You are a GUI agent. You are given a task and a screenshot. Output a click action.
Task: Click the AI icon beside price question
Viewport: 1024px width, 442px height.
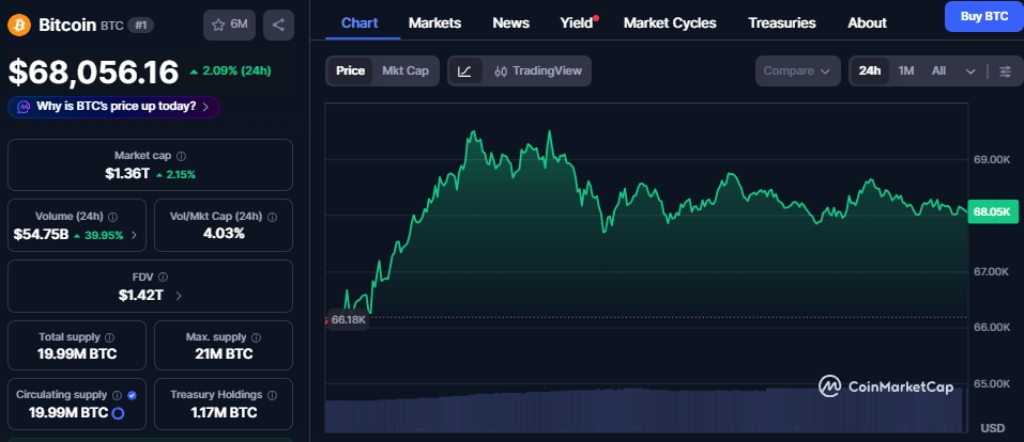(x=24, y=106)
